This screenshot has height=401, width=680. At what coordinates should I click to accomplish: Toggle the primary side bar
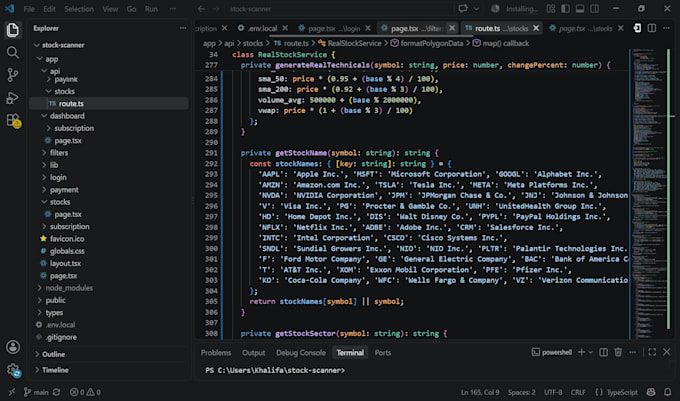coord(566,9)
